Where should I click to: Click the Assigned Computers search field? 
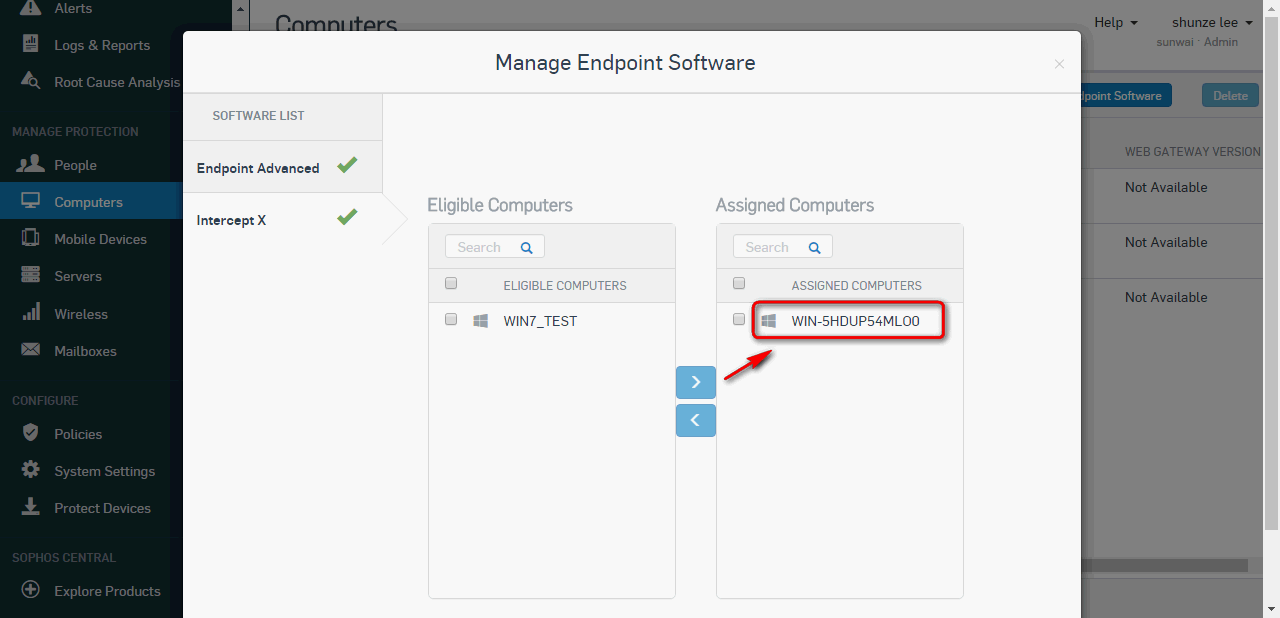(x=782, y=247)
